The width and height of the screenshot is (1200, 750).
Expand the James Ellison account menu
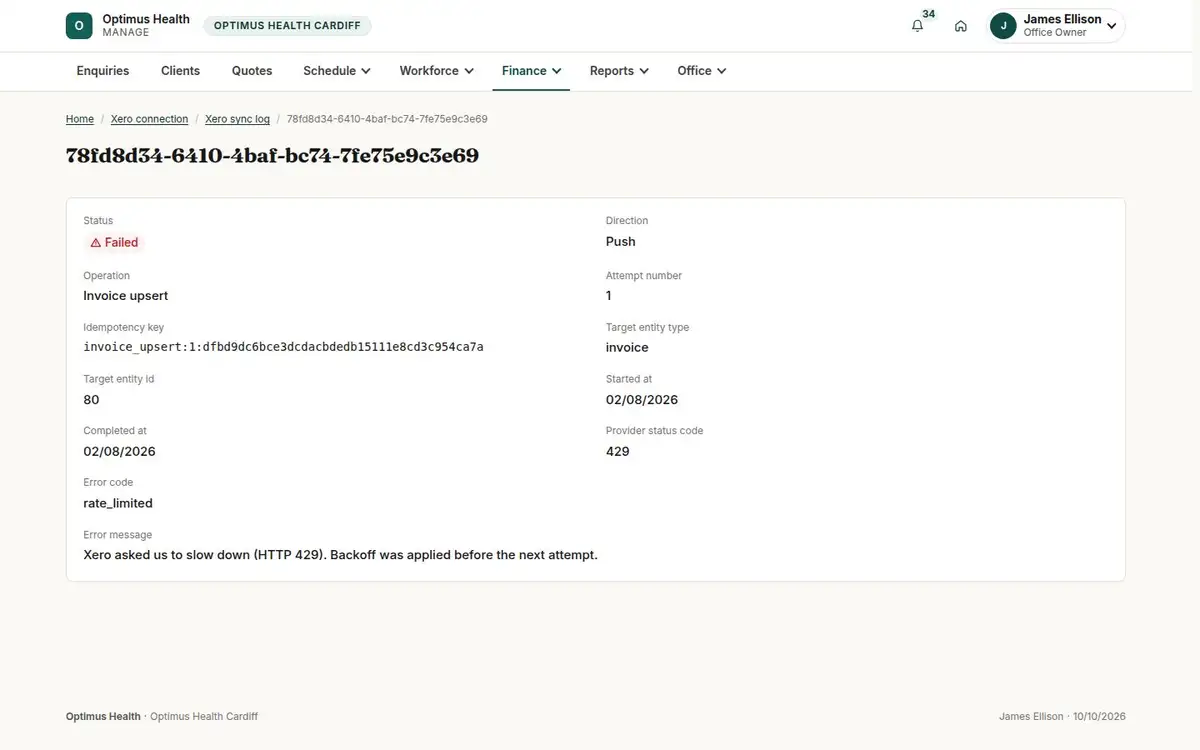1056,26
